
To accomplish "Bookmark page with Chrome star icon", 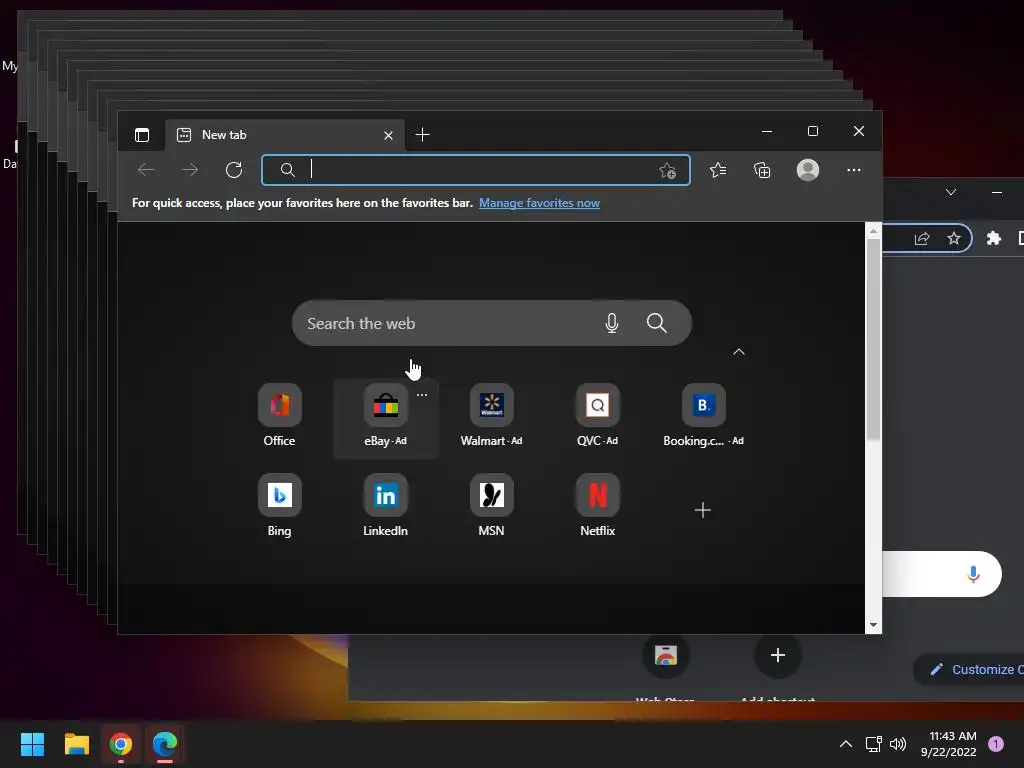I will [953, 238].
